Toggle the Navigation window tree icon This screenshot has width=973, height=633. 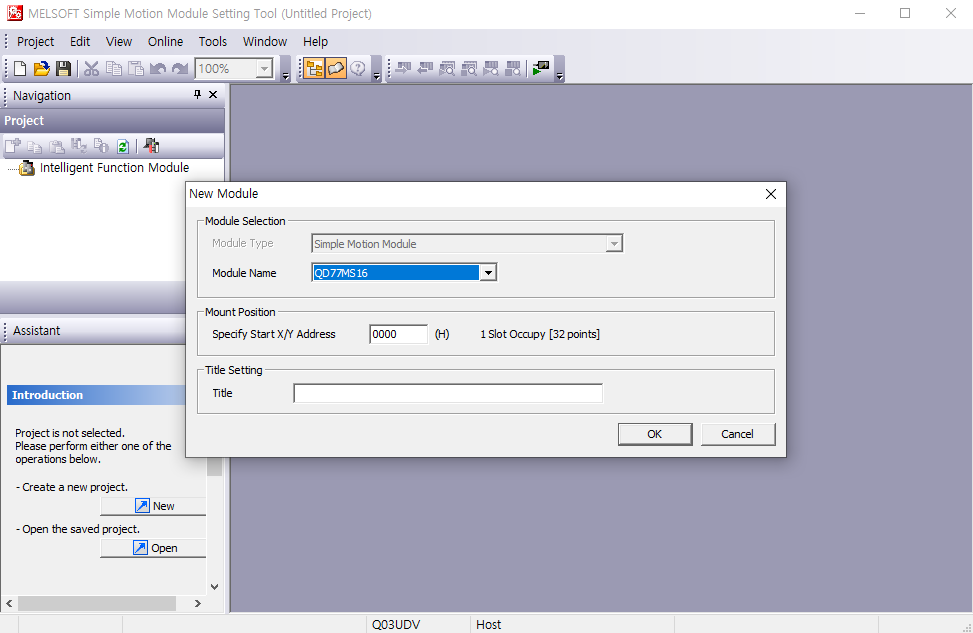pyautogui.click(x=314, y=68)
